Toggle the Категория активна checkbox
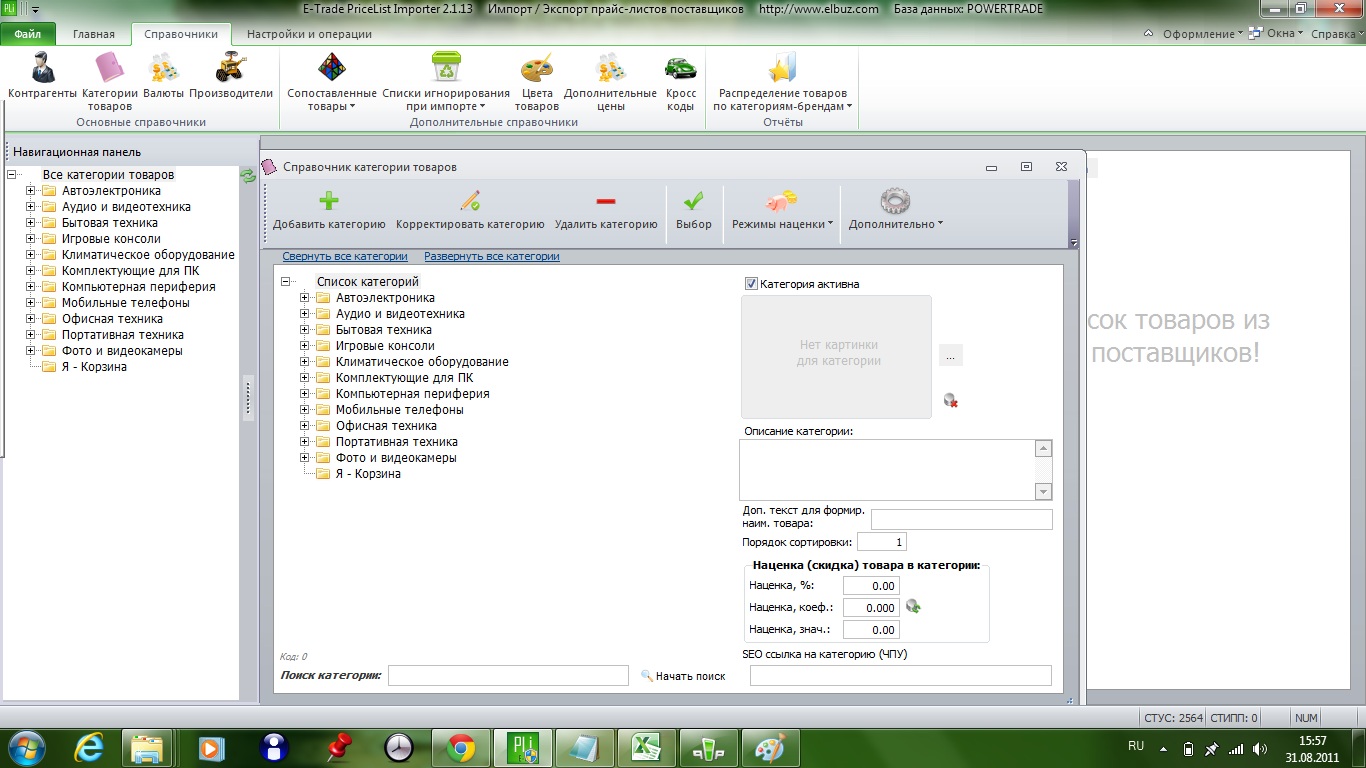 click(x=752, y=284)
